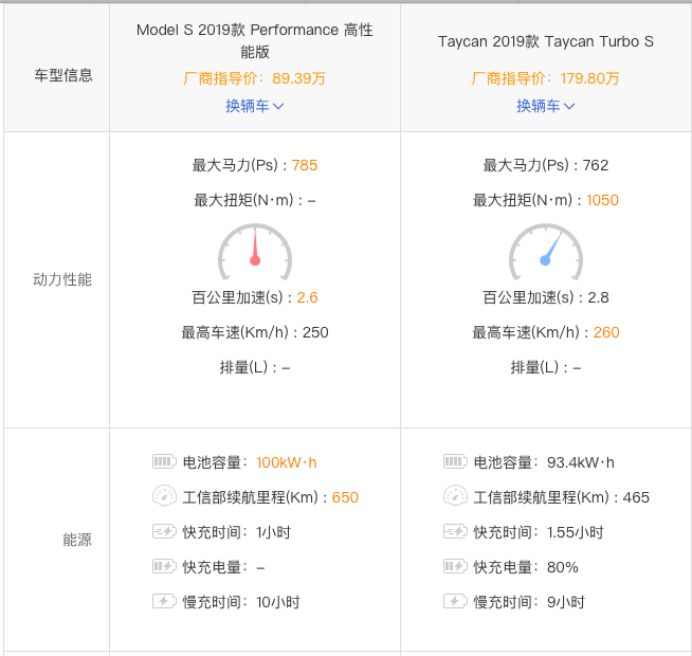Viewport: 692px width, 656px height.
Task: Click Model S 最高车速 250 value
Action: [315, 332]
